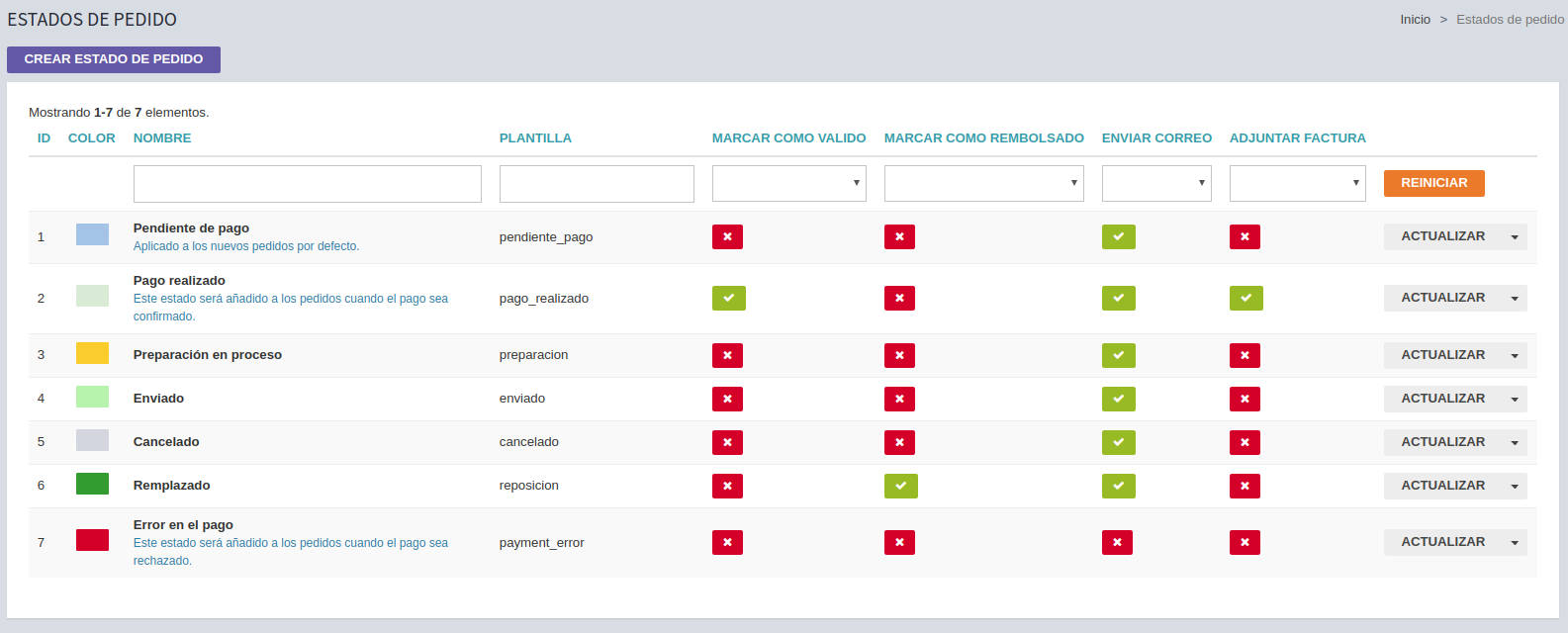This screenshot has height=633, width=1568.
Task: Click Enviado send email green check icon
Action: pos(1118,399)
